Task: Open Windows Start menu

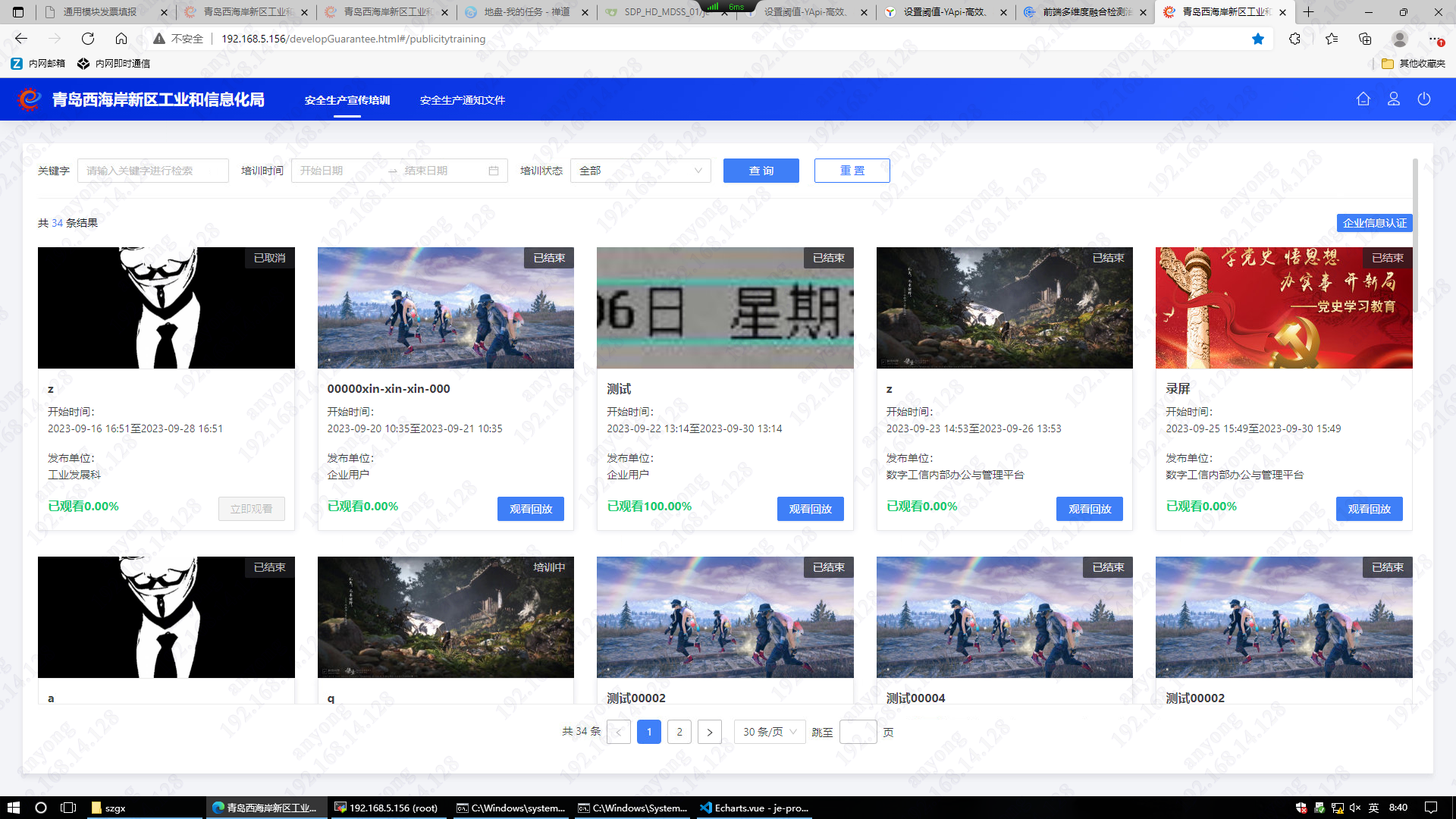Action: click(13, 808)
